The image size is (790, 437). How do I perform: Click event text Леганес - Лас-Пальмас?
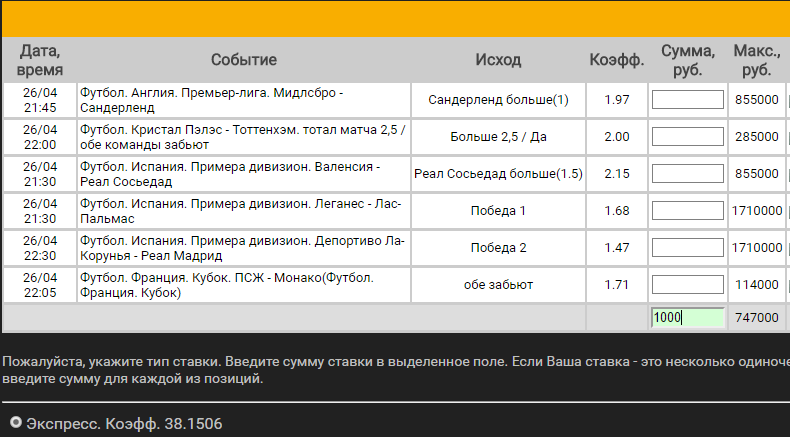pyautogui.click(x=243, y=211)
